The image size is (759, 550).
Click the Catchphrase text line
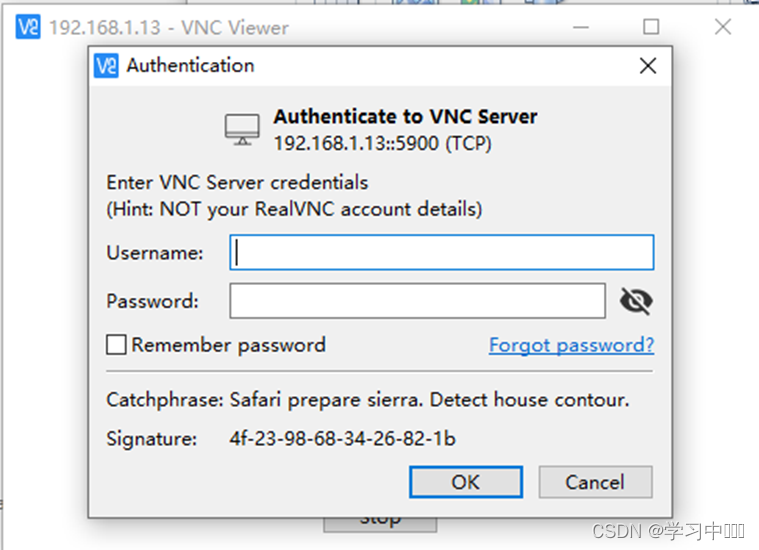click(368, 400)
